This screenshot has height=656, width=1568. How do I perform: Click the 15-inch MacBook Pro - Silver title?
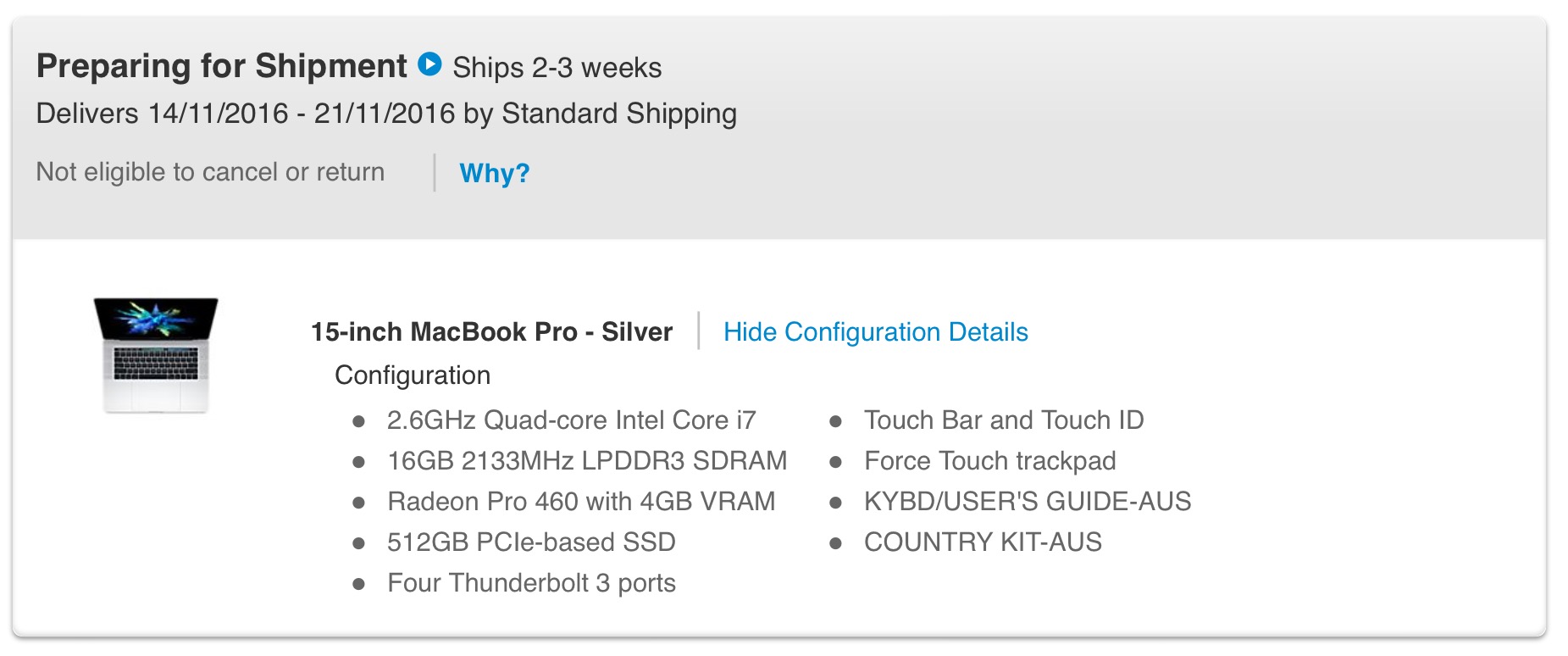(491, 331)
